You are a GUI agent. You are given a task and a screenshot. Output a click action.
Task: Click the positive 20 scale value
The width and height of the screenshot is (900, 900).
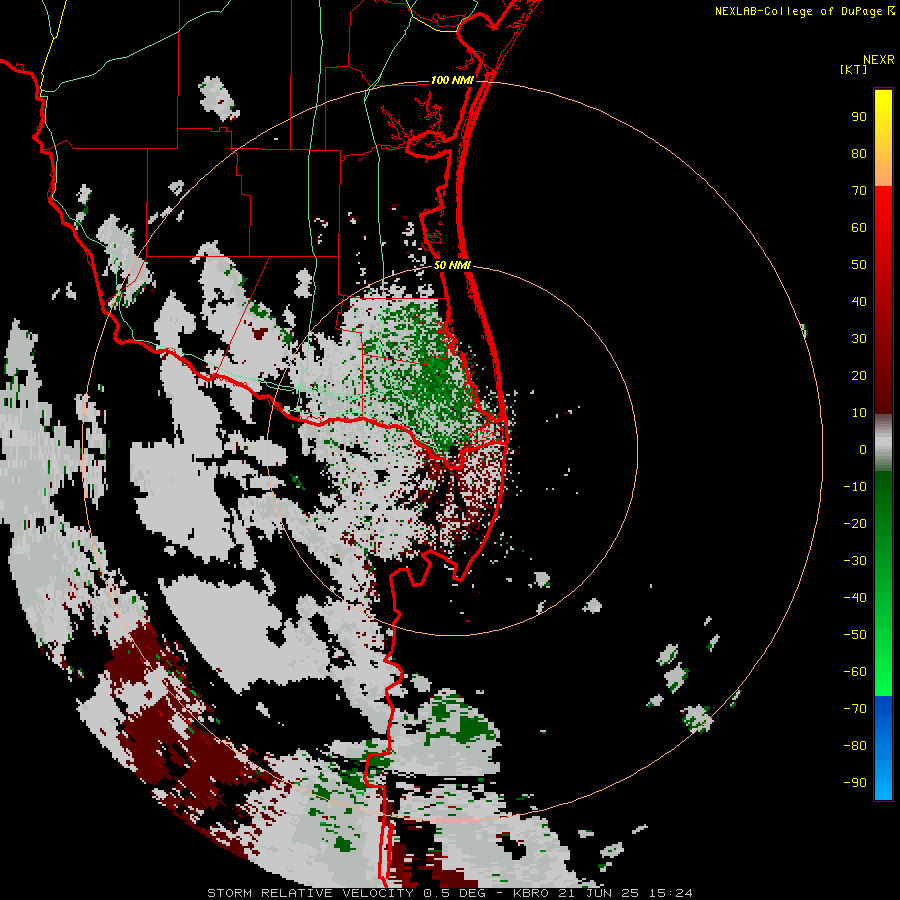[x=859, y=375]
